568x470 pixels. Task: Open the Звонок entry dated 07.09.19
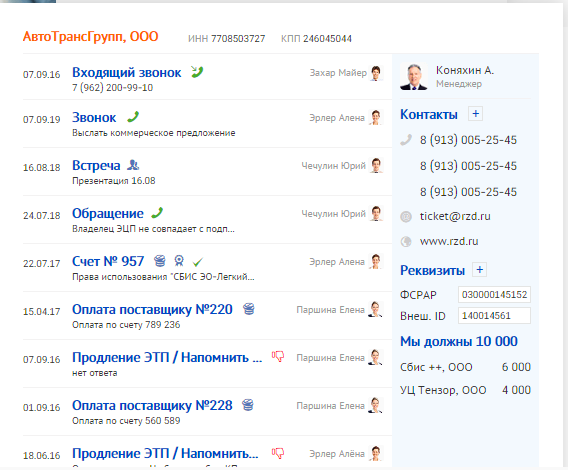pyautogui.click(x=94, y=117)
